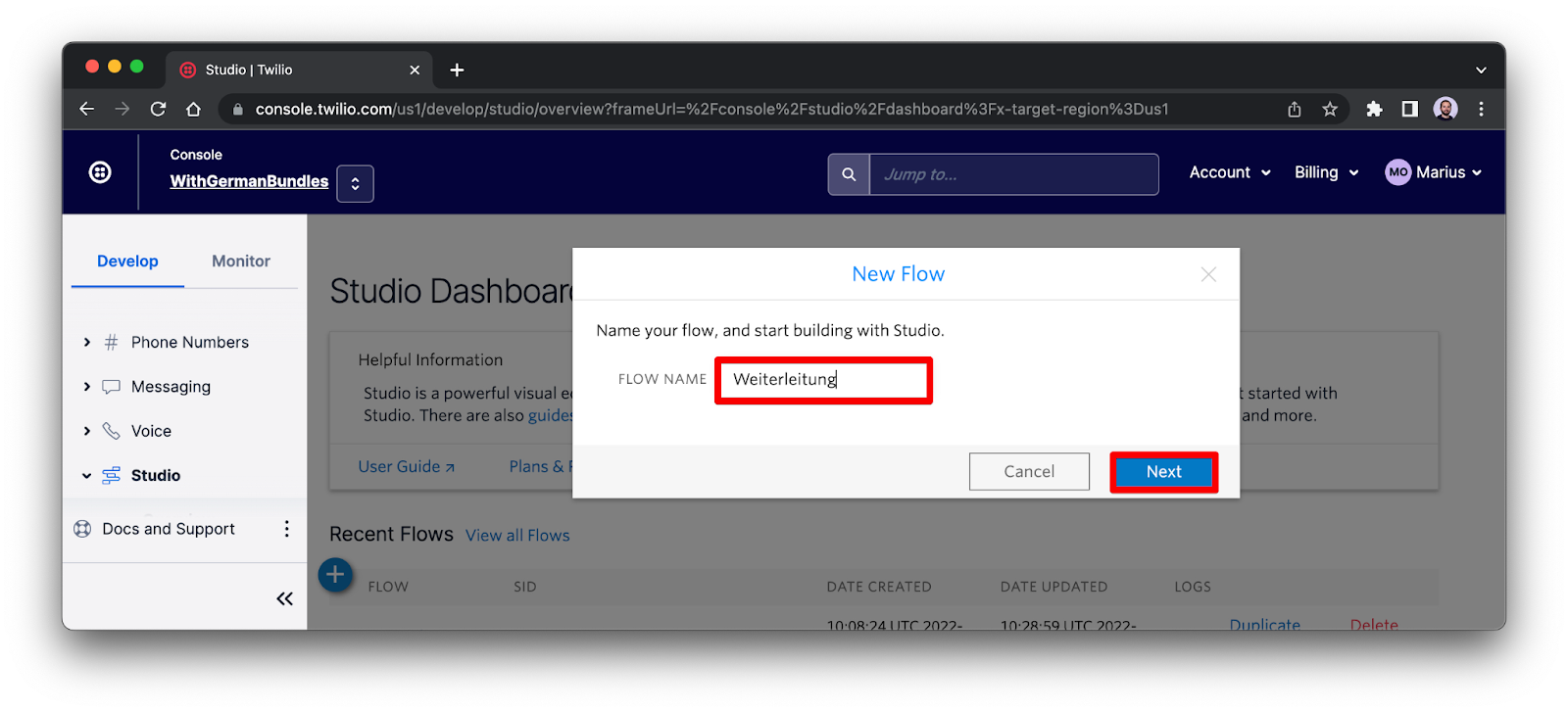The height and width of the screenshot is (712, 1568).
Task: Click the LOGS column header
Action: tap(1193, 587)
